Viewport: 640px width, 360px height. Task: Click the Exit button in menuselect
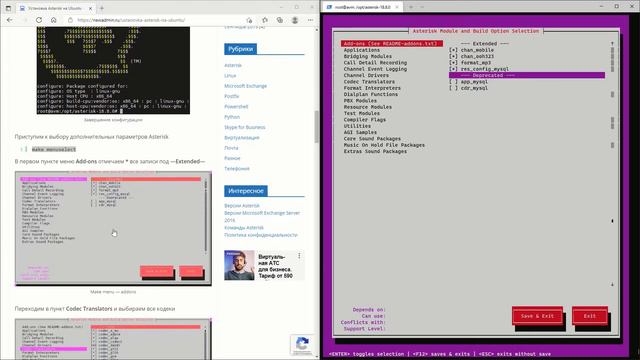[x=589, y=316]
